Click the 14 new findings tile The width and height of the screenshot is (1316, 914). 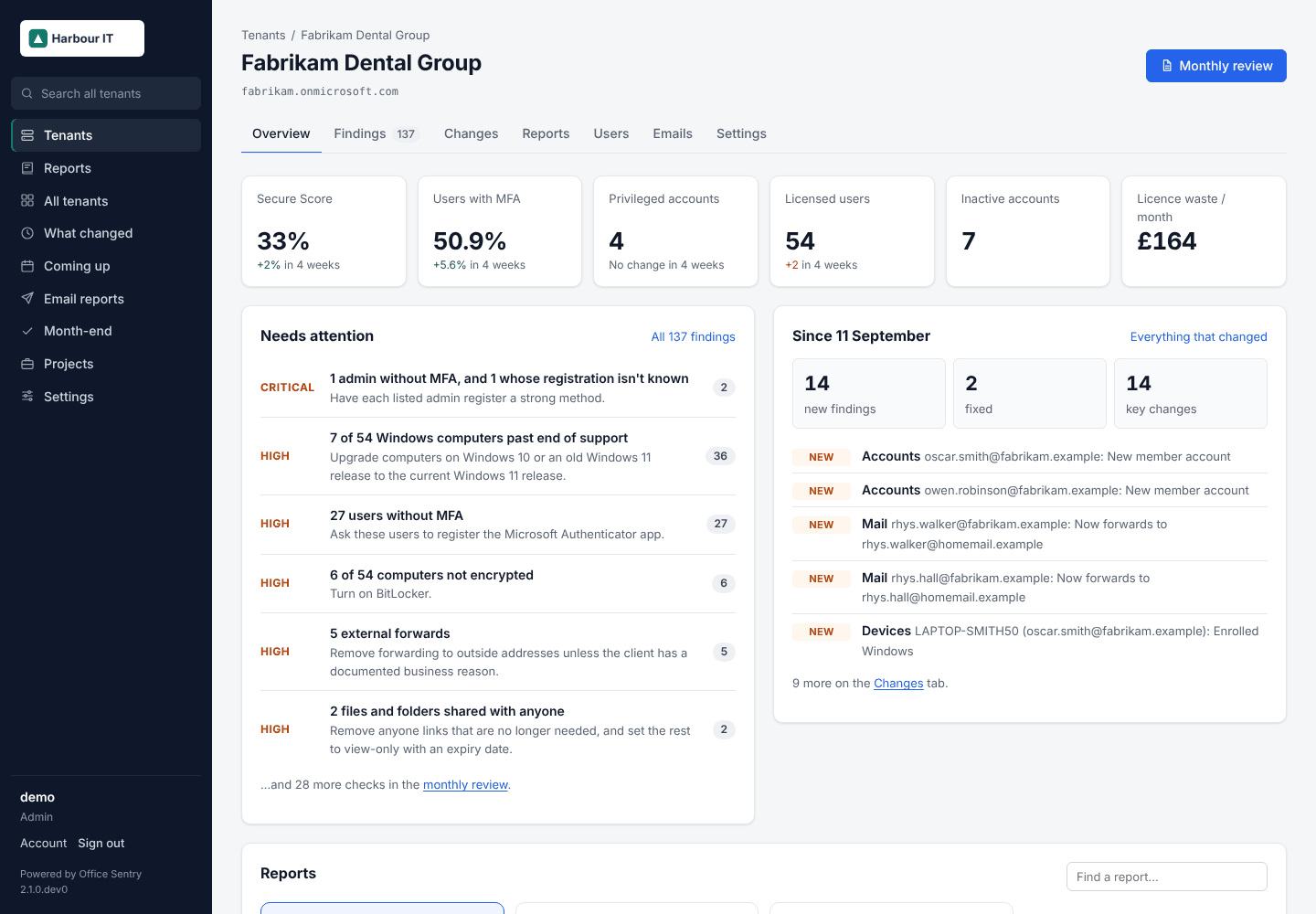869,394
